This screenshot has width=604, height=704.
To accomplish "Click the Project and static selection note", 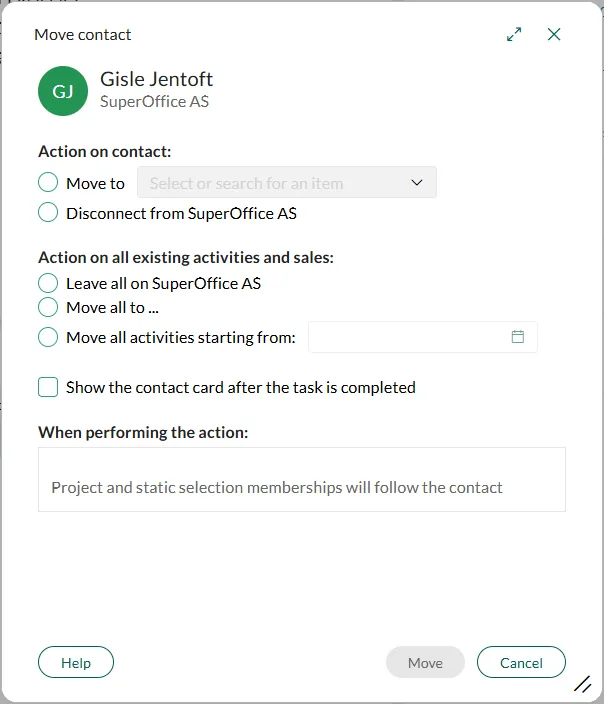I will click(277, 488).
